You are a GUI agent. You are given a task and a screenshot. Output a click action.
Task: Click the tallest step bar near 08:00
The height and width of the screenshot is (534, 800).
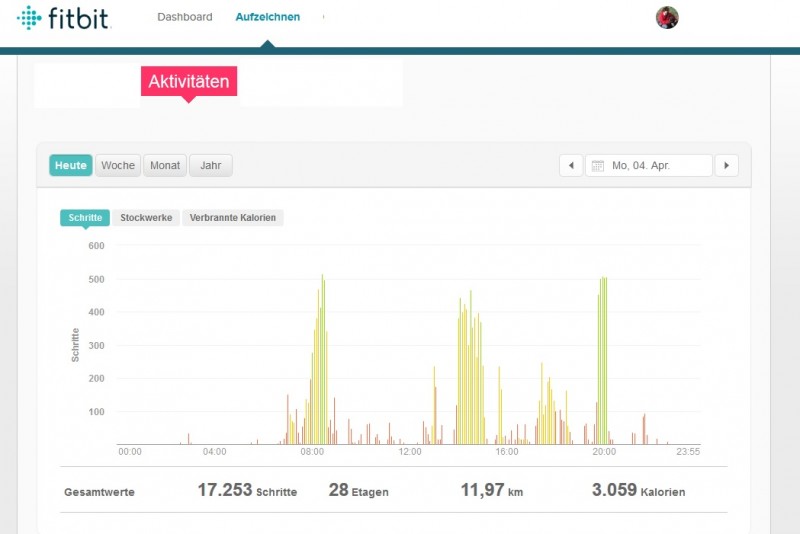(x=322, y=360)
